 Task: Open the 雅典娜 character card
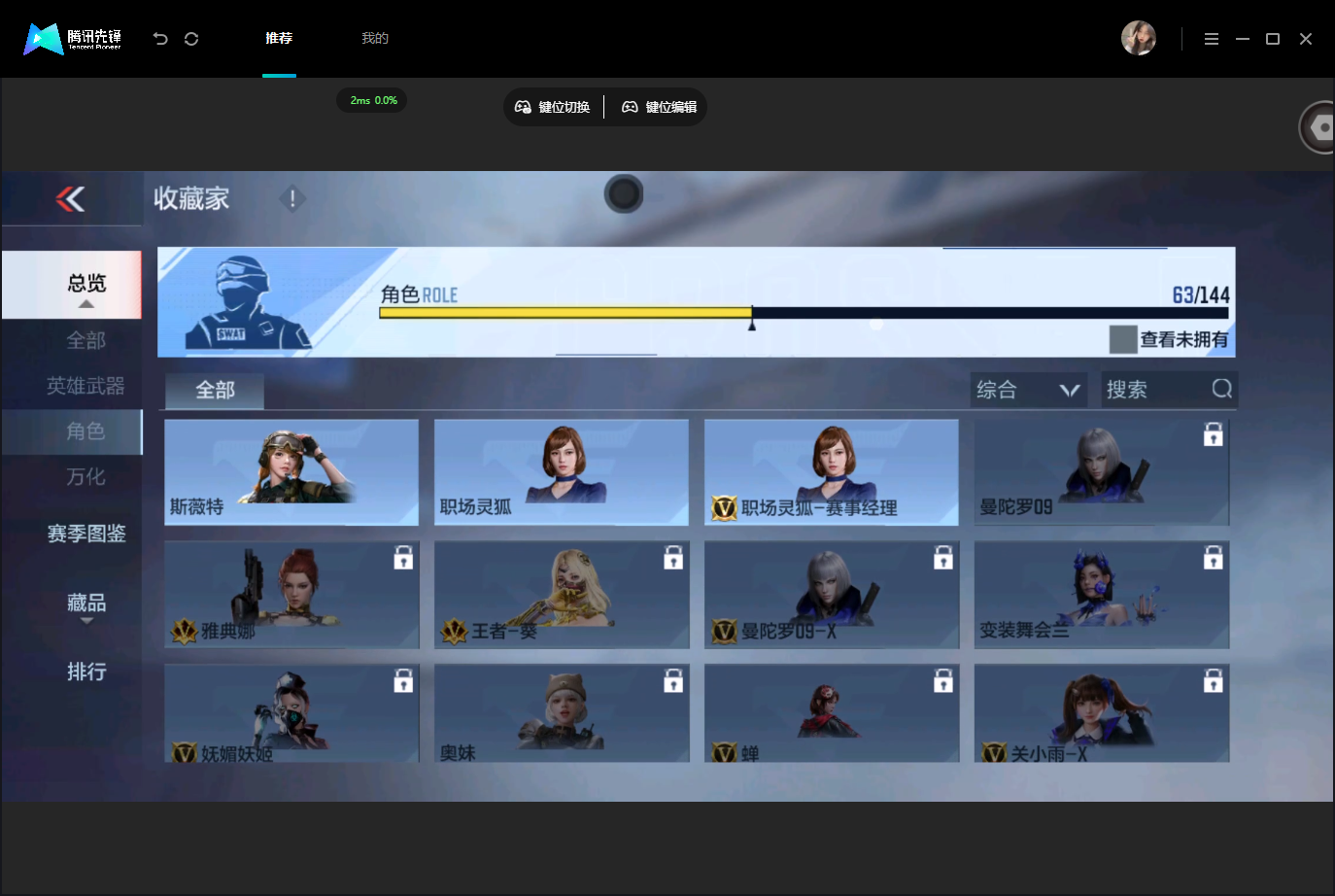pyautogui.click(x=291, y=595)
